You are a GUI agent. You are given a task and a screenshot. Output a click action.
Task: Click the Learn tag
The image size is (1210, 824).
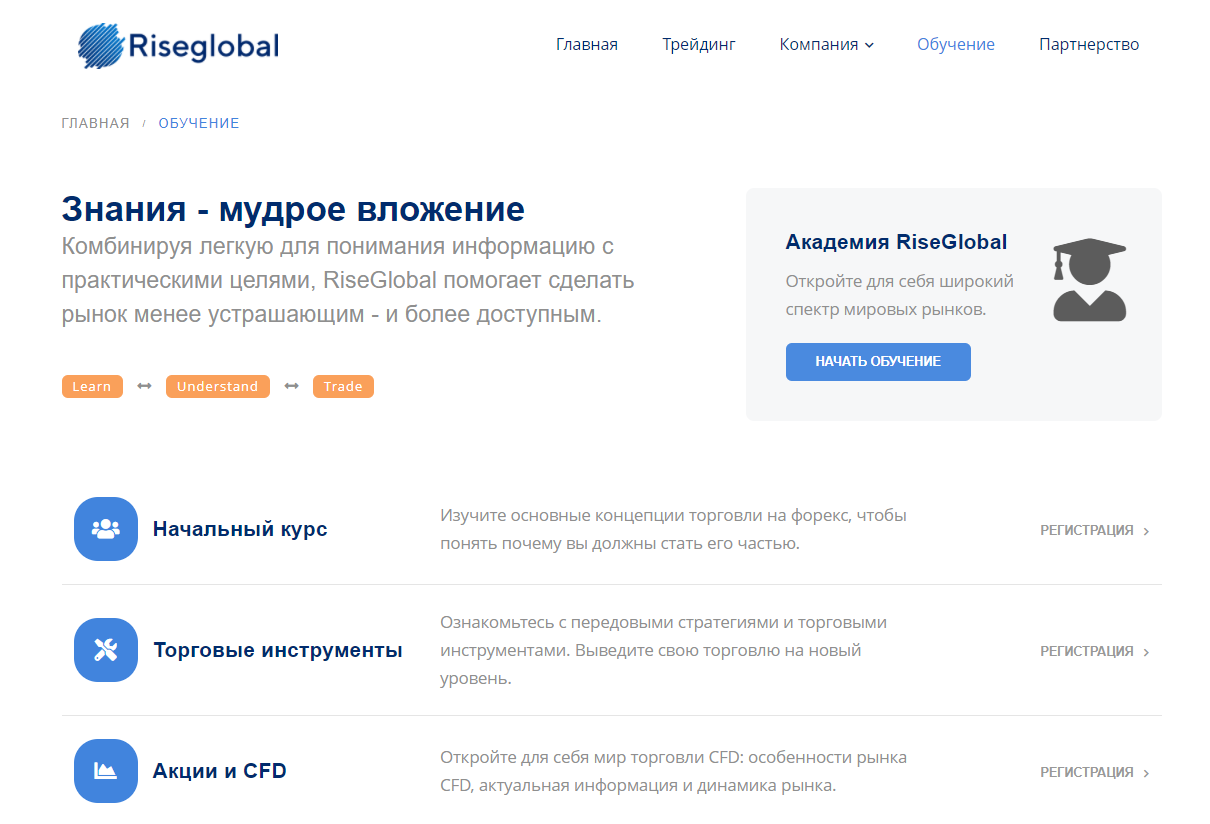(x=92, y=386)
